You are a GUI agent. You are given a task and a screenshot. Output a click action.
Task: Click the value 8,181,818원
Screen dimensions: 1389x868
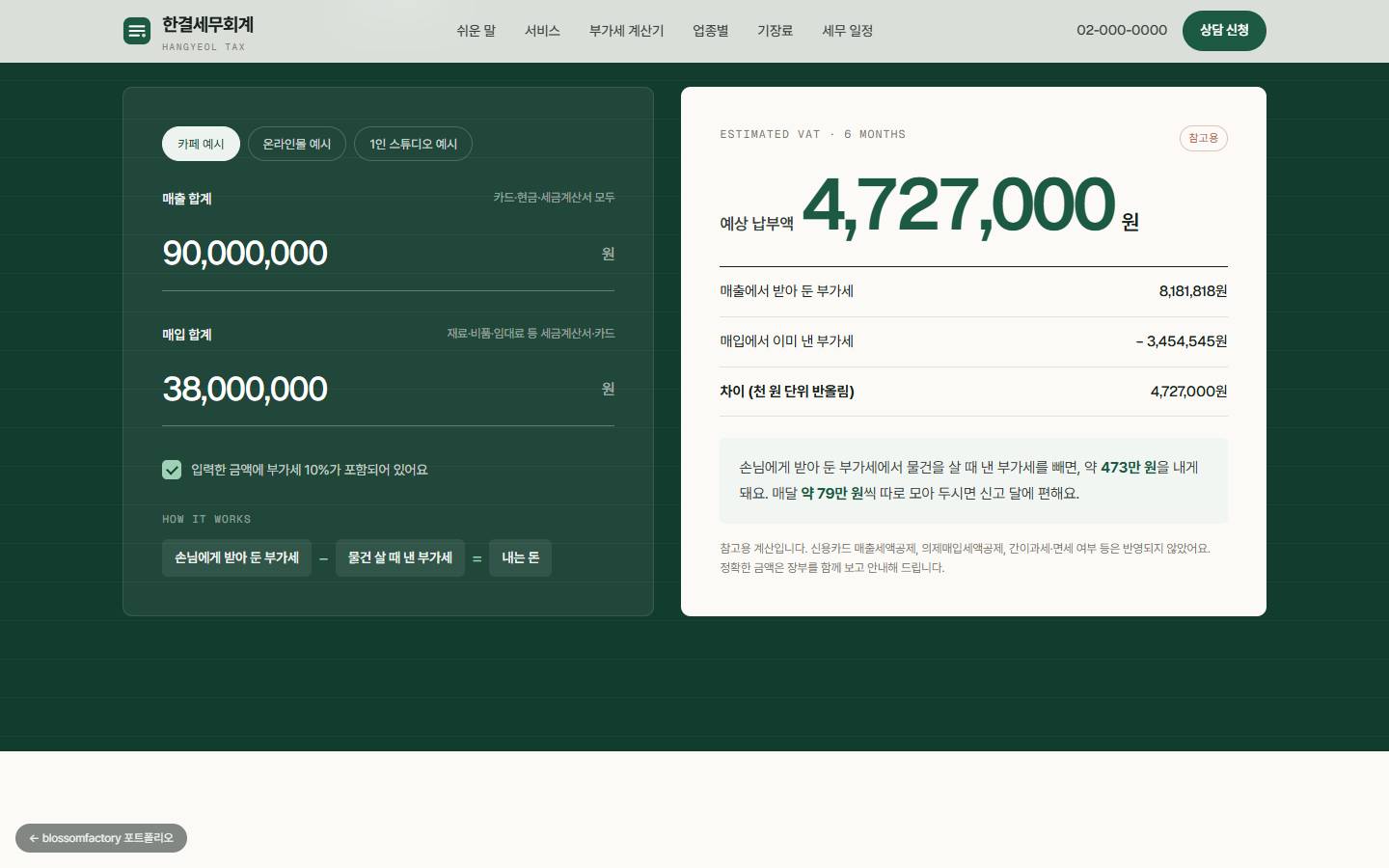tap(1193, 291)
